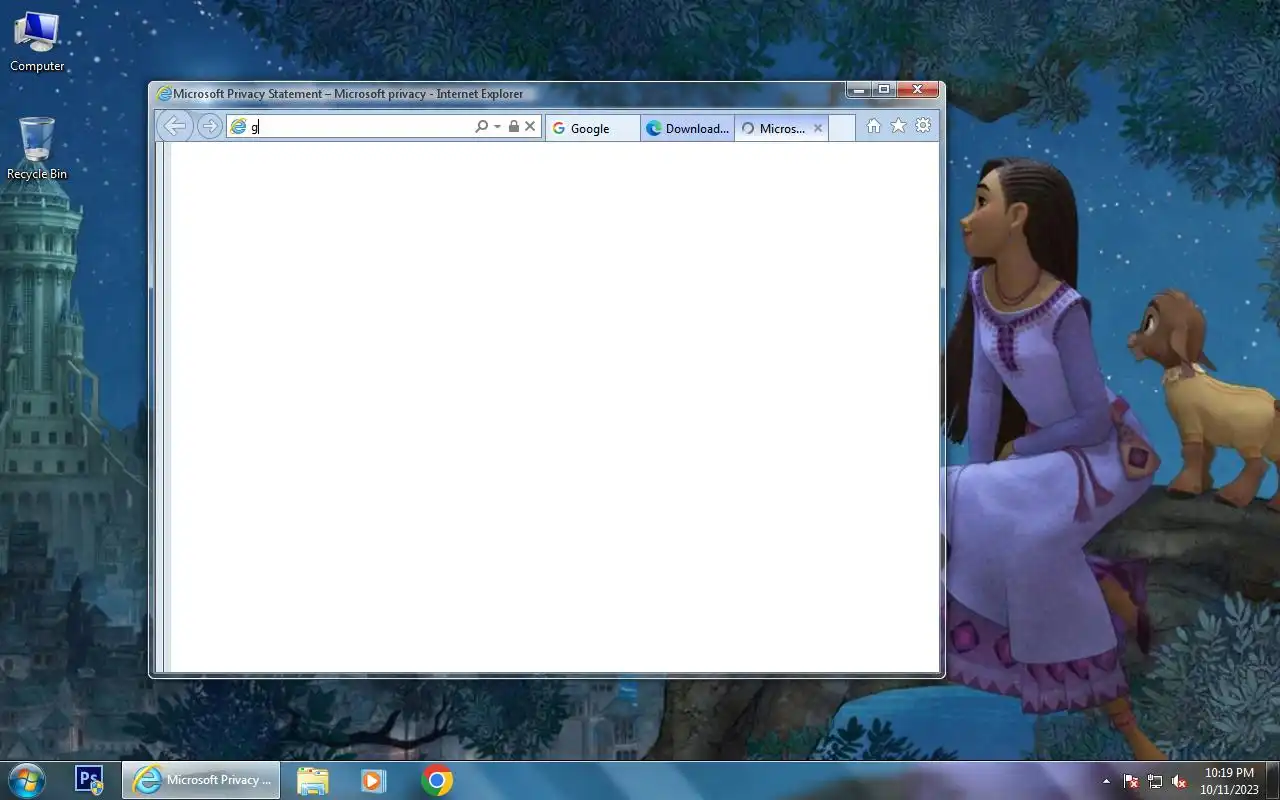Viewport: 1280px width, 800px height.
Task: Open the network status tray icon
Action: pos(1155,781)
